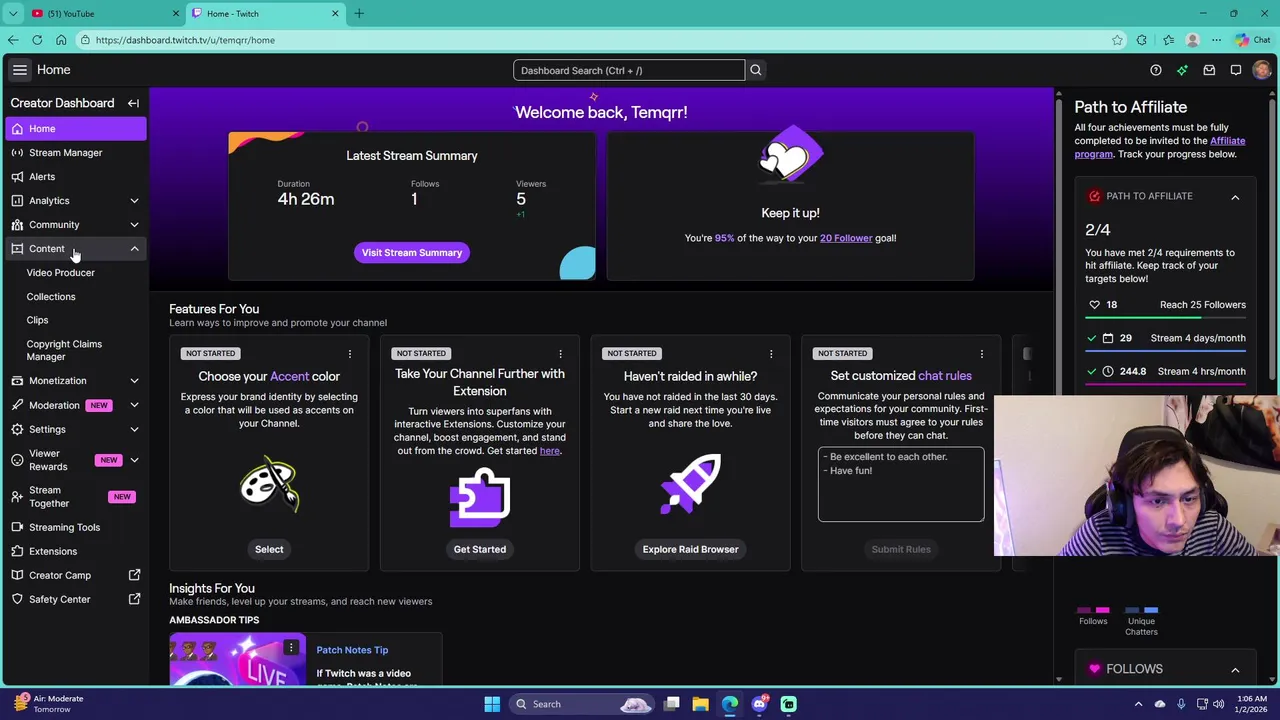Open options menu on chat rules card
The height and width of the screenshot is (720, 1280).
pos(981,353)
